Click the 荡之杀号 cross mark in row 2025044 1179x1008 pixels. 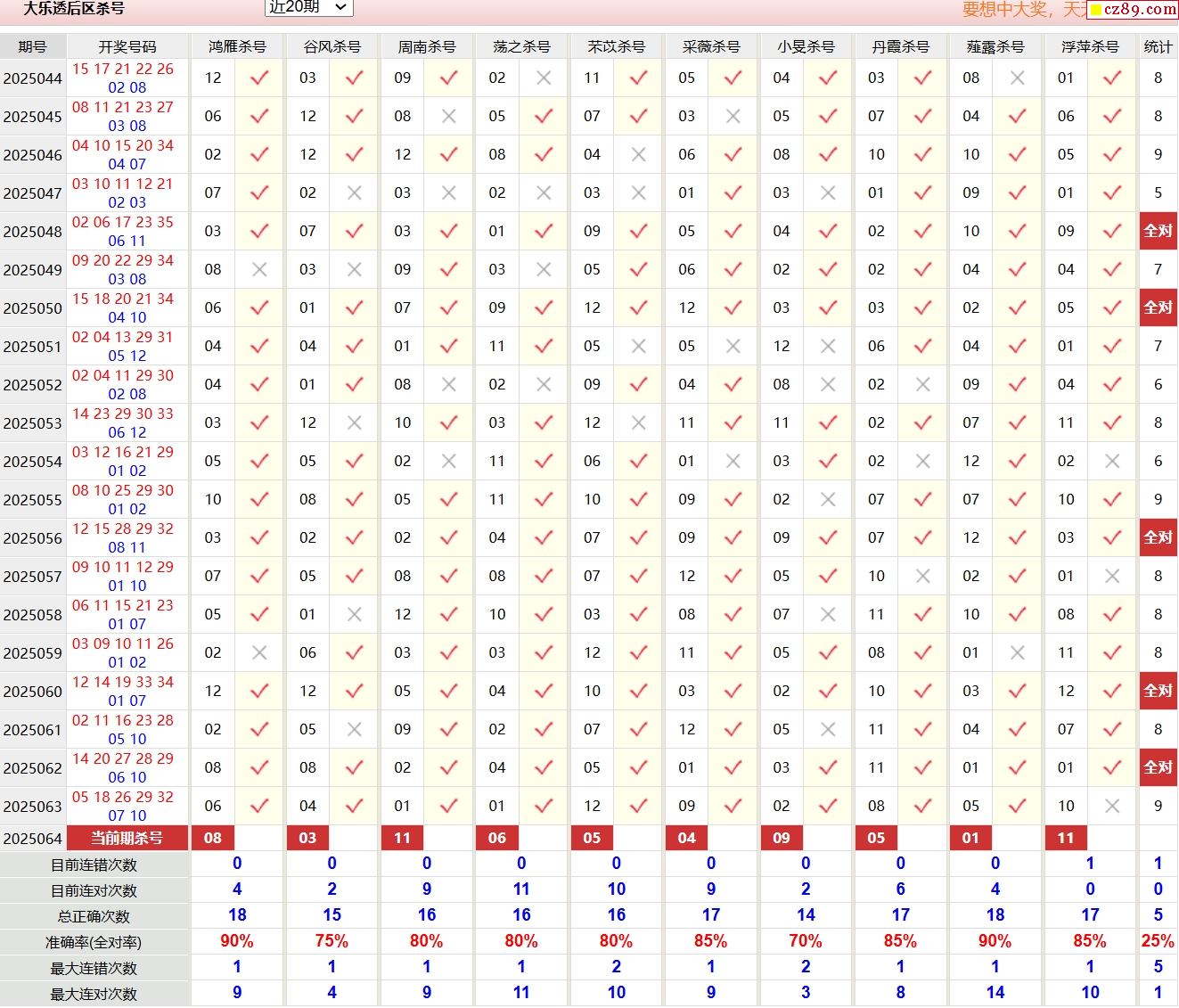[x=544, y=78]
